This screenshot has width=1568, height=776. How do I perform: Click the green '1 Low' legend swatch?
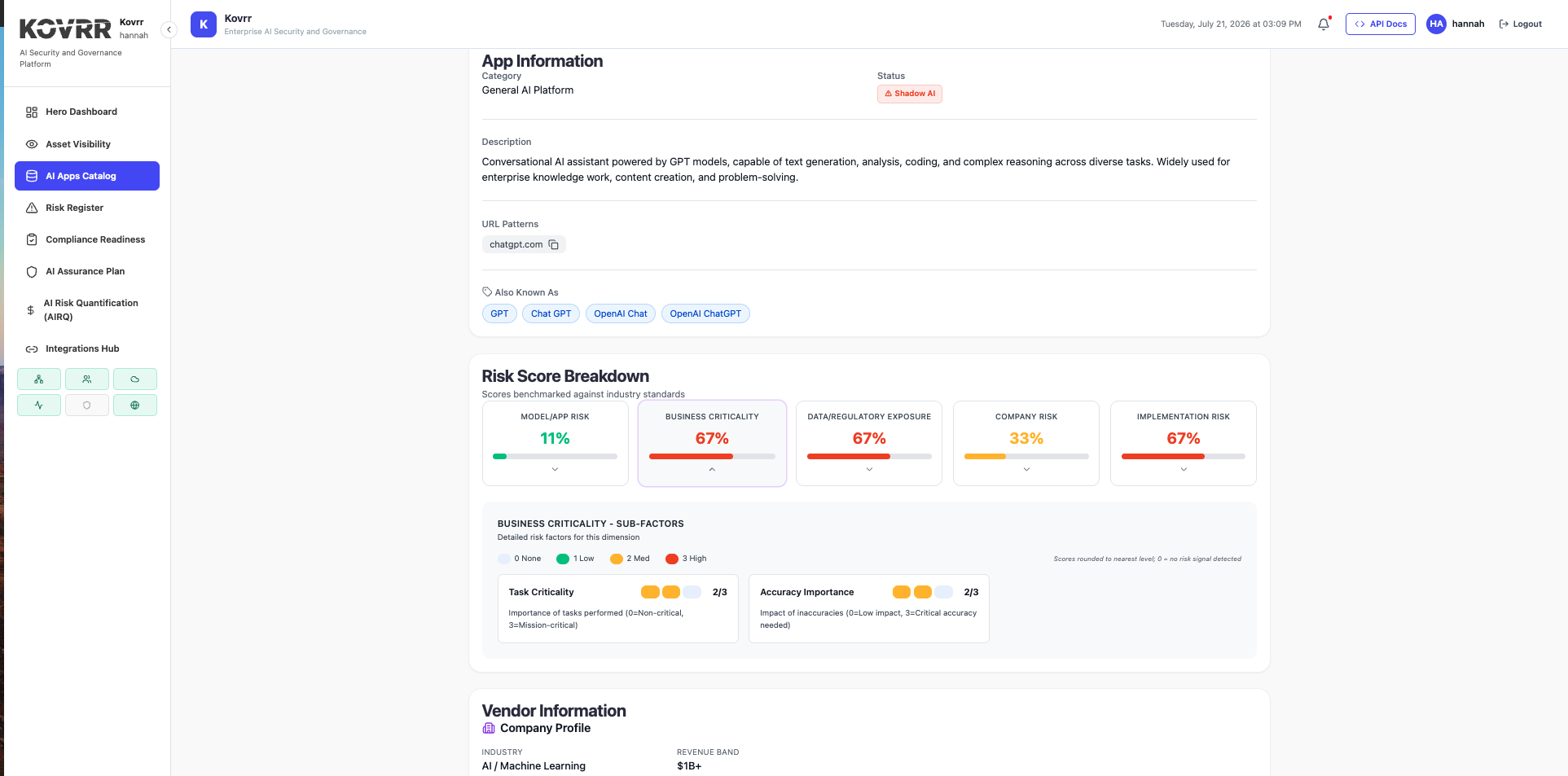point(563,559)
